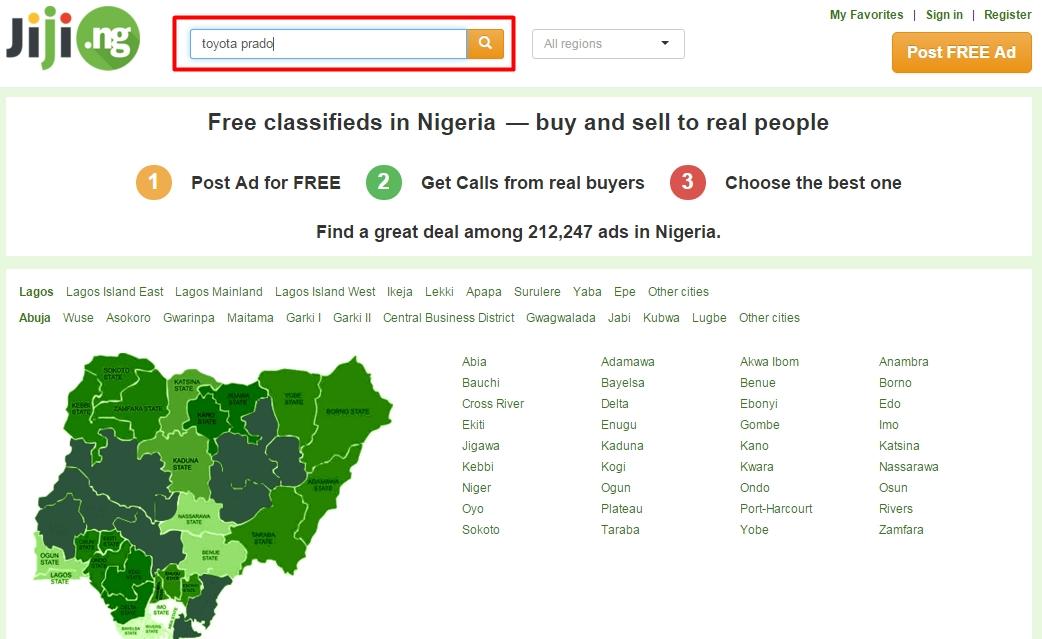Open the Cross River region link
Screen dimensions: 1042x639
click(x=492, y=404)
